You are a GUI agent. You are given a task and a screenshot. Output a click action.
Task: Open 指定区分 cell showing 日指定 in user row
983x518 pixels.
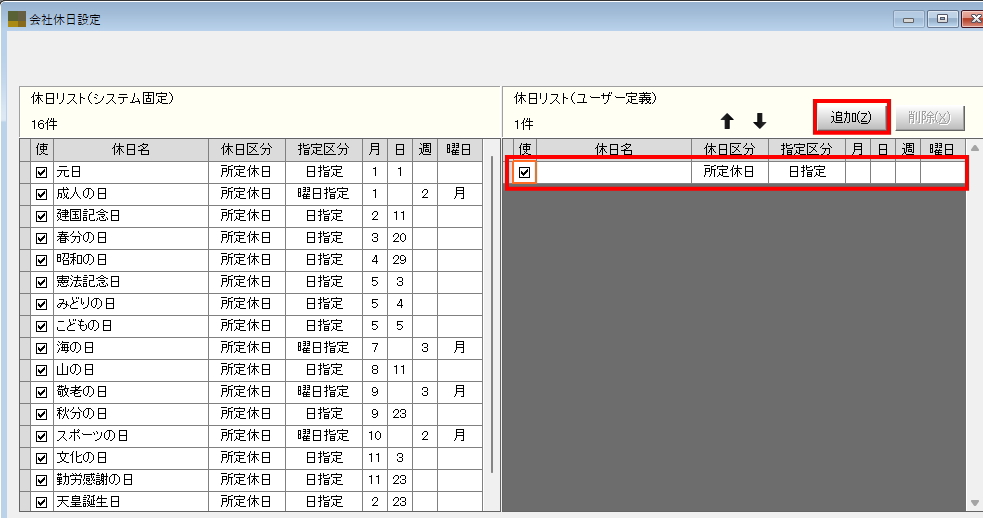pos(806,172)
